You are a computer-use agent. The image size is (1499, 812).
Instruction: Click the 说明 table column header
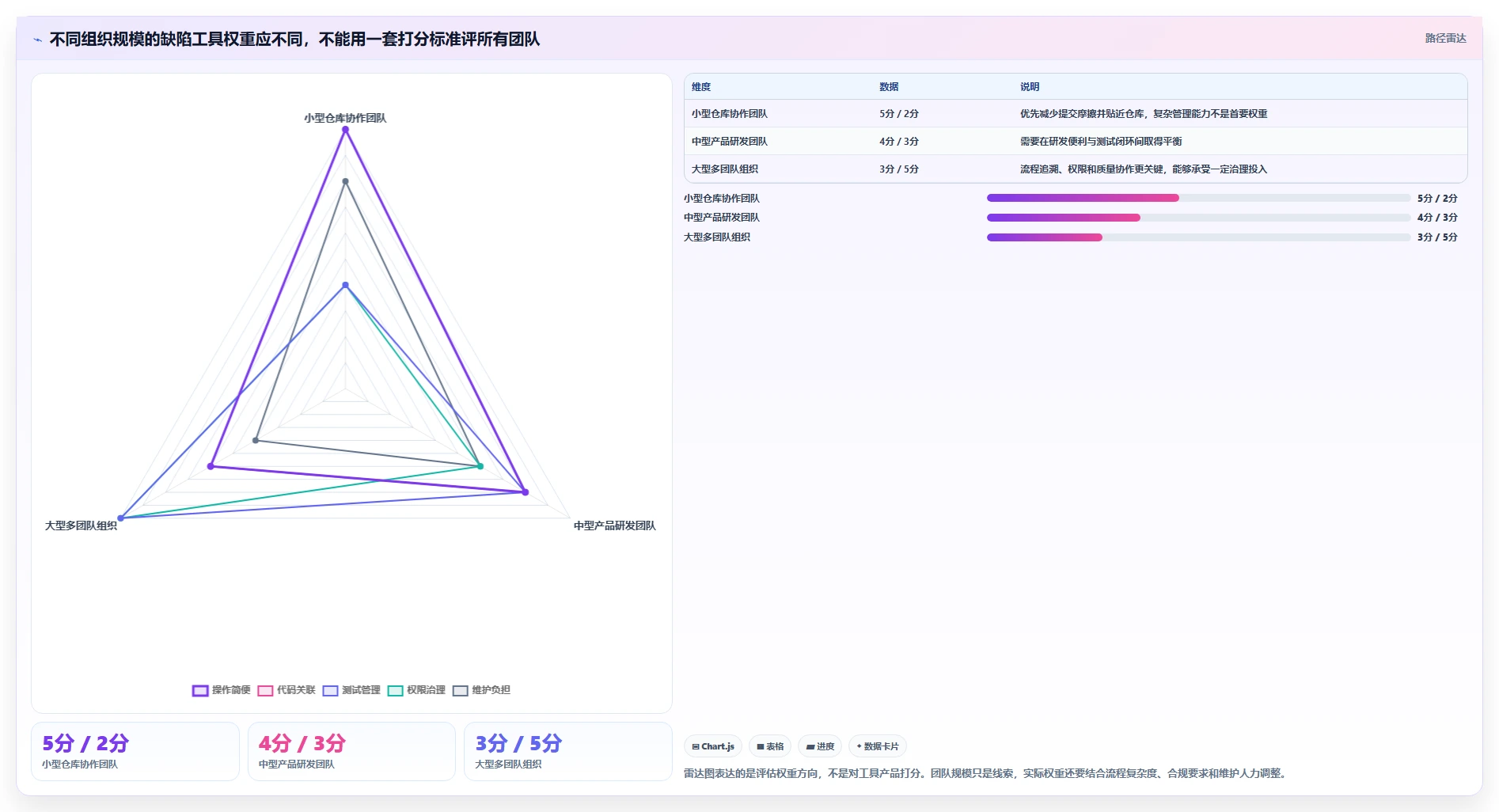(1030, 87)
